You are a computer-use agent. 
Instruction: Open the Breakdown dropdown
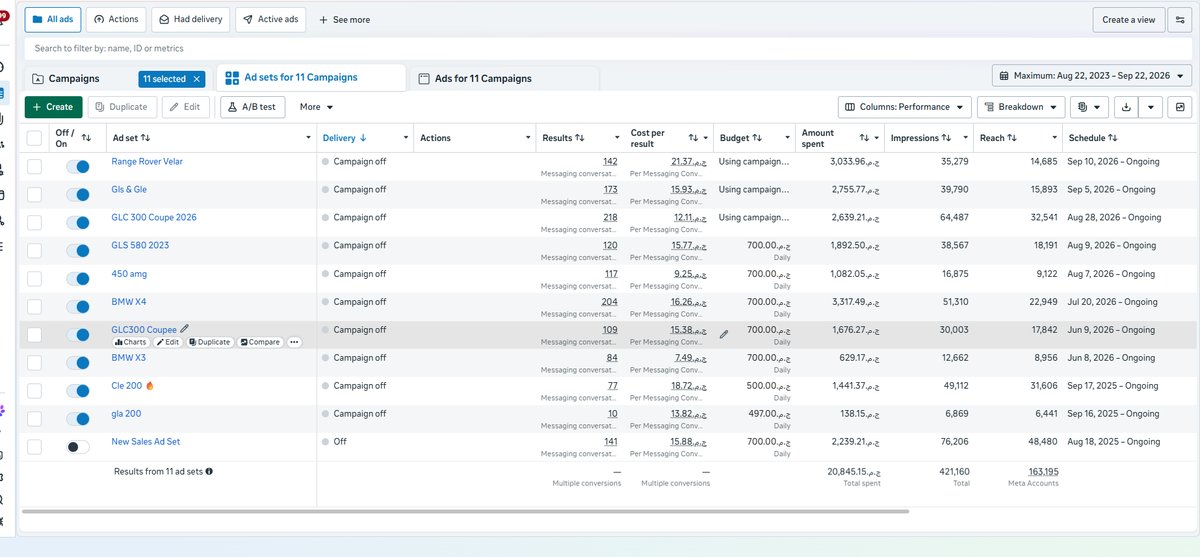click(1020, 107)
